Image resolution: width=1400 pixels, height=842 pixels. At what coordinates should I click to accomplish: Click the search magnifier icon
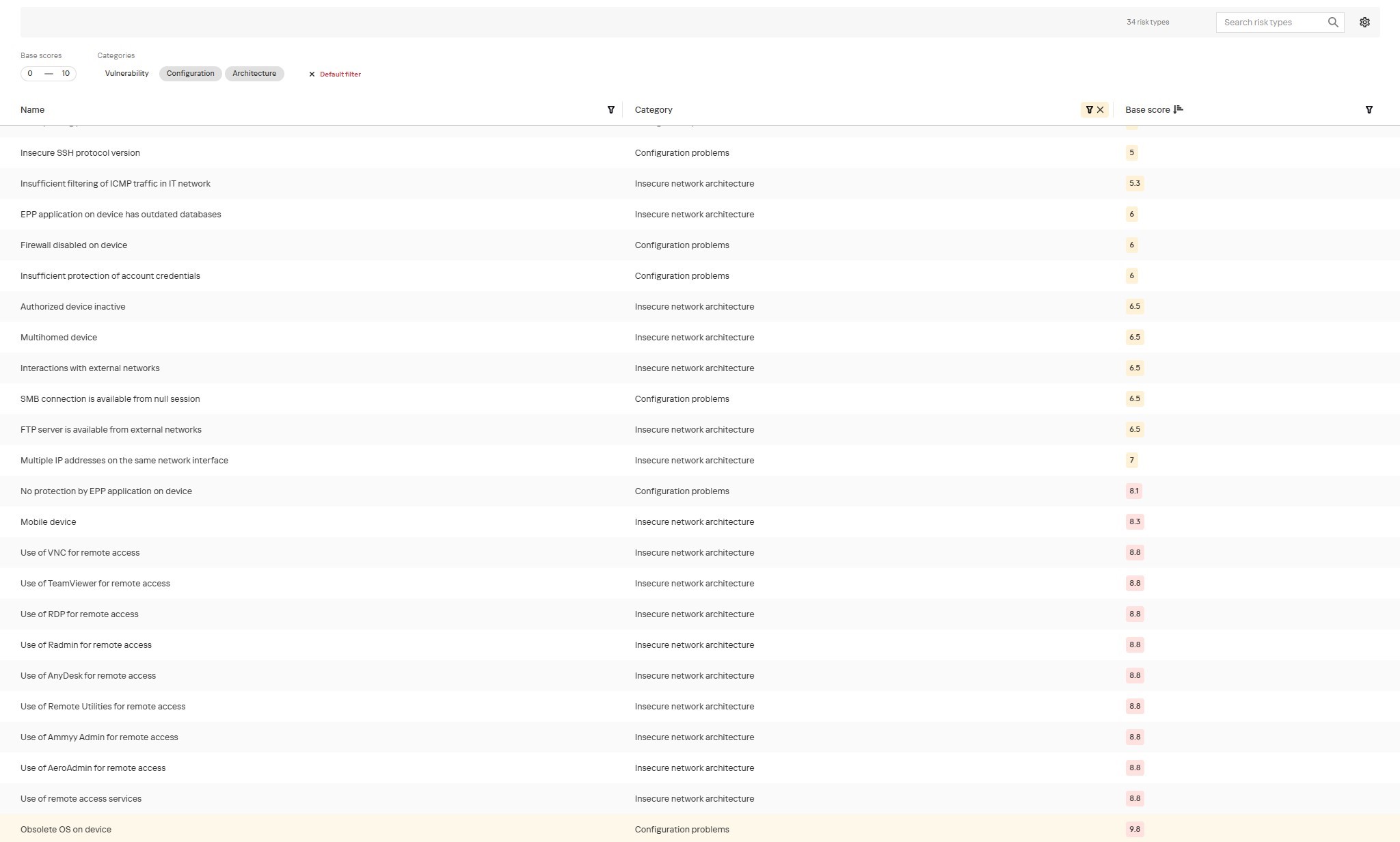pos(1332,23)
